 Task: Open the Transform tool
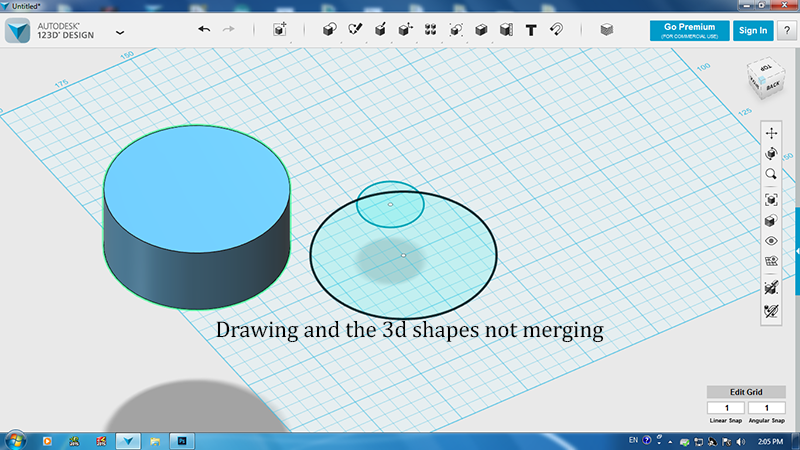tap(279, 30)
